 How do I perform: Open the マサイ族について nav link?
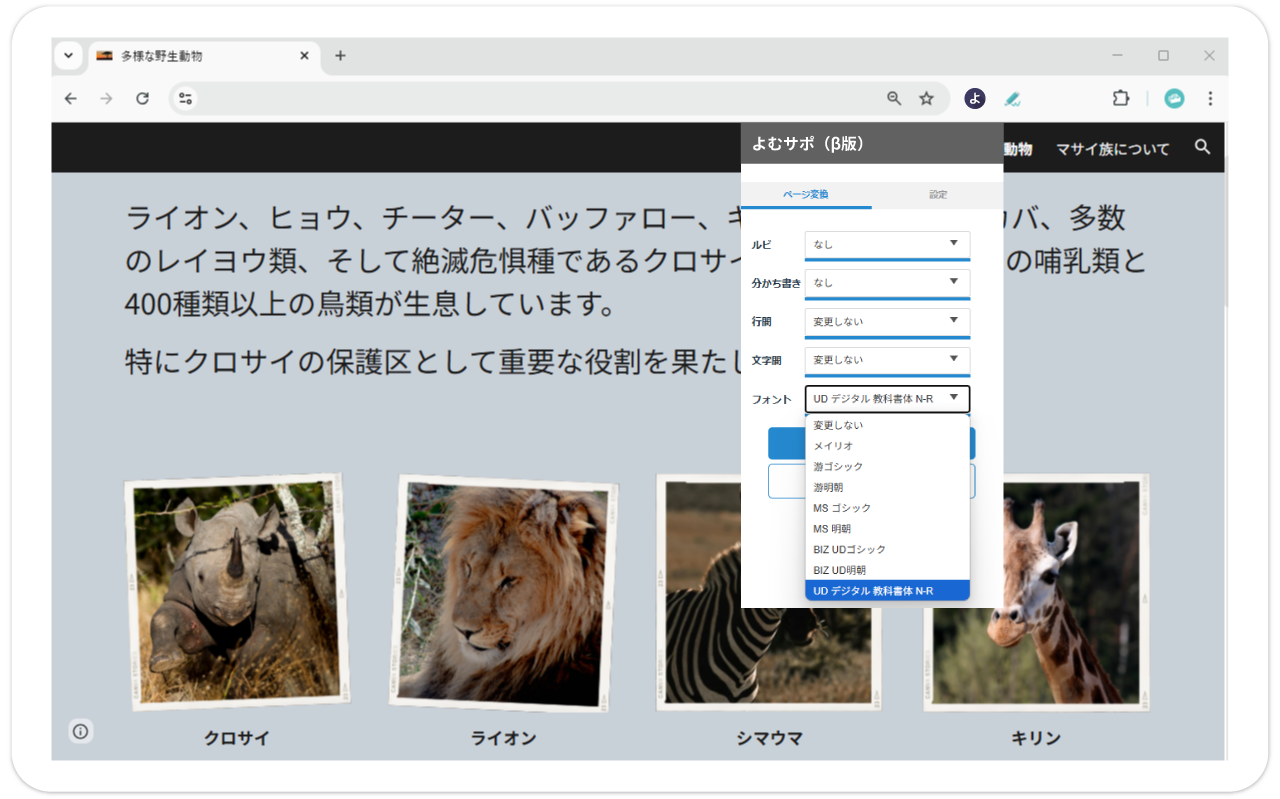click(1112, 149)
